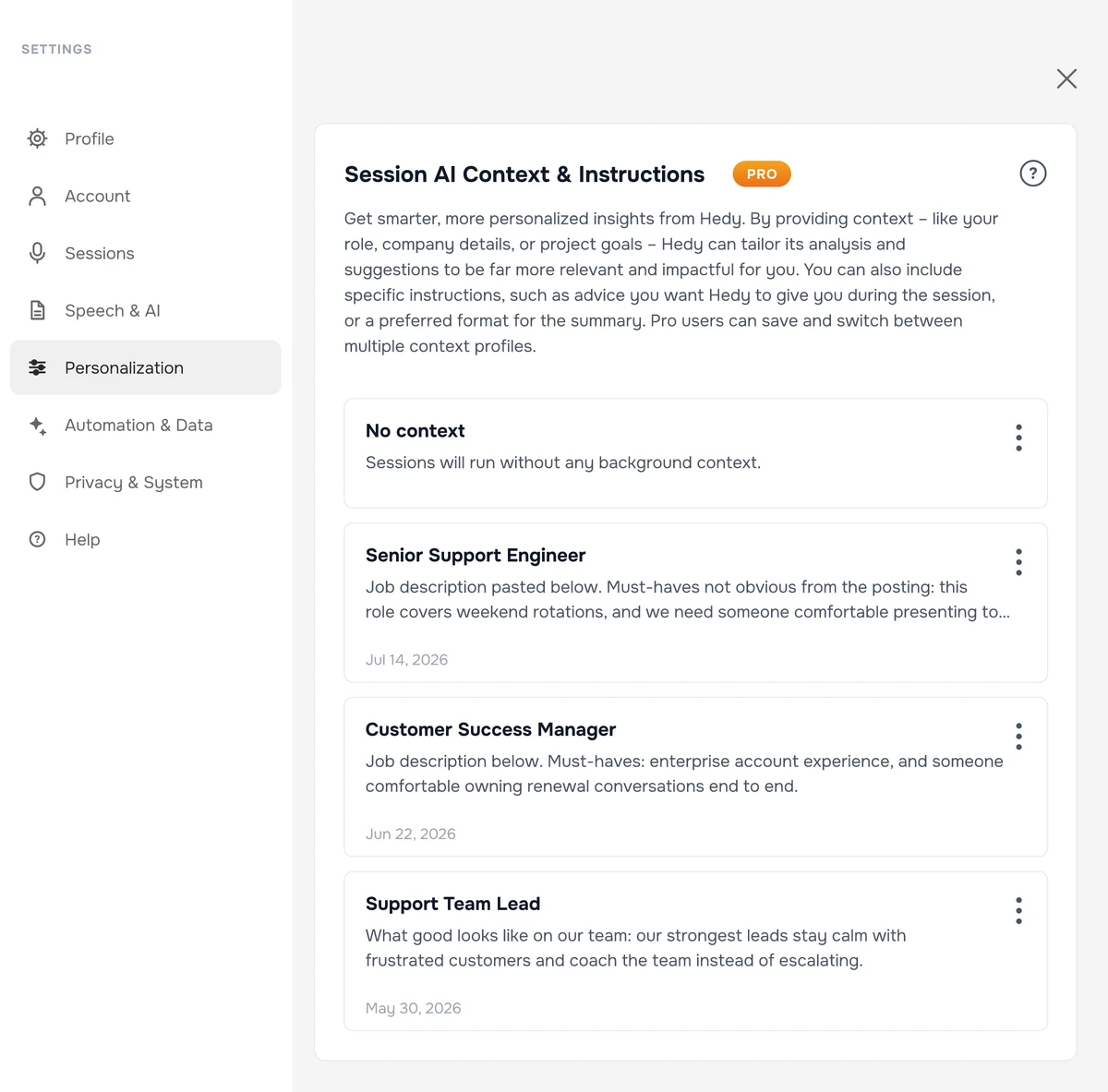
Task: Click the SETTINGS sidebar heading
Action: [x=56, y=50]
